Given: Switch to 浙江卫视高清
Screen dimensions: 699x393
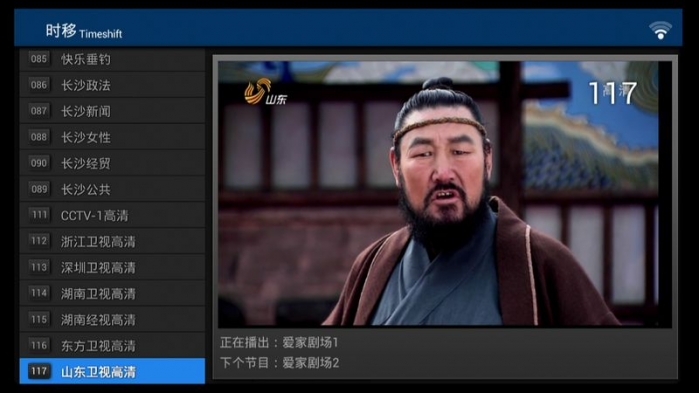Looking at the screenshot, I should click(x=112, y=242).
